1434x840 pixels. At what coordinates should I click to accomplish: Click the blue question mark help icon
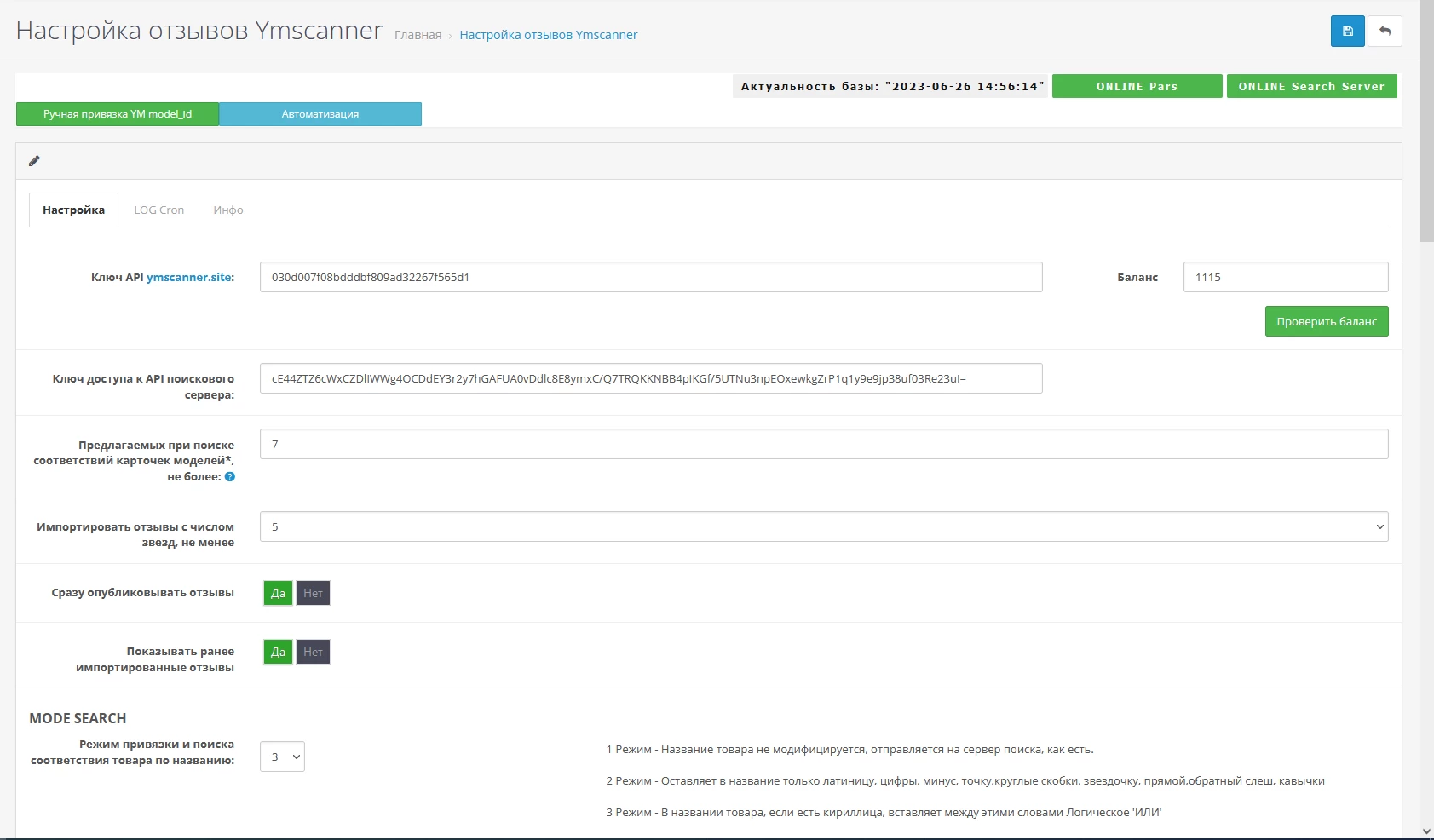pyautogui.click(x=230, y=477)
